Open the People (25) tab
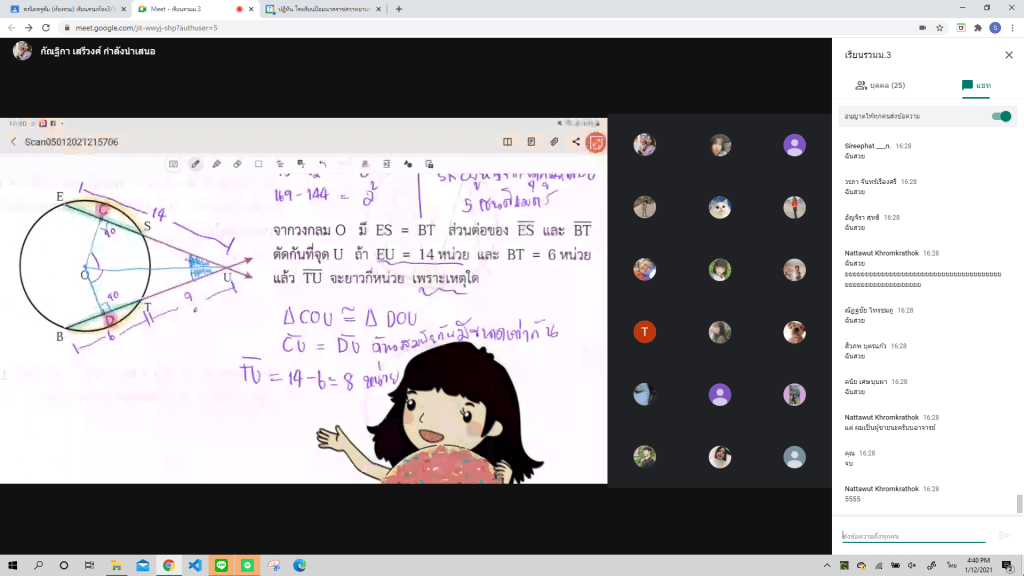1024x576 pixels. tap(880, 86)
